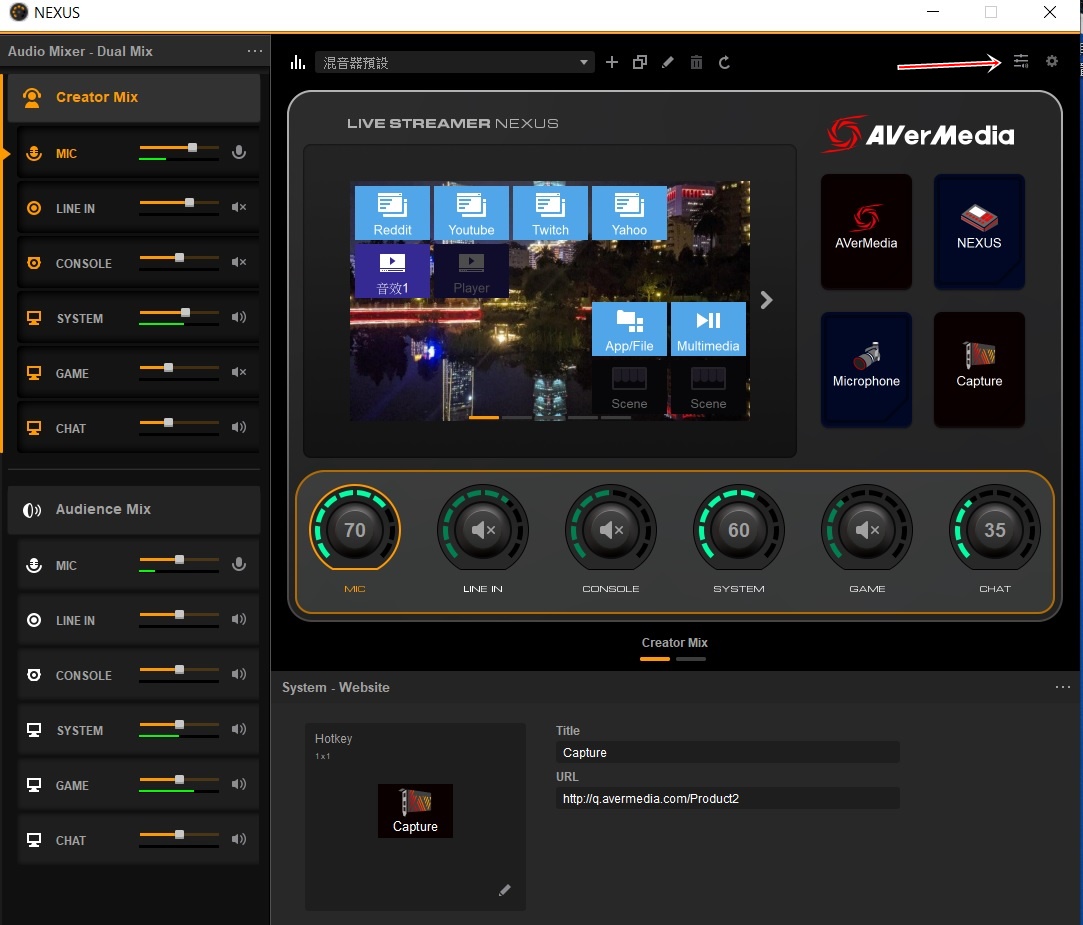Select the Reddit hotkey tile
The height and width of the screenshot is (925, 1083).
tap(392, 213)
